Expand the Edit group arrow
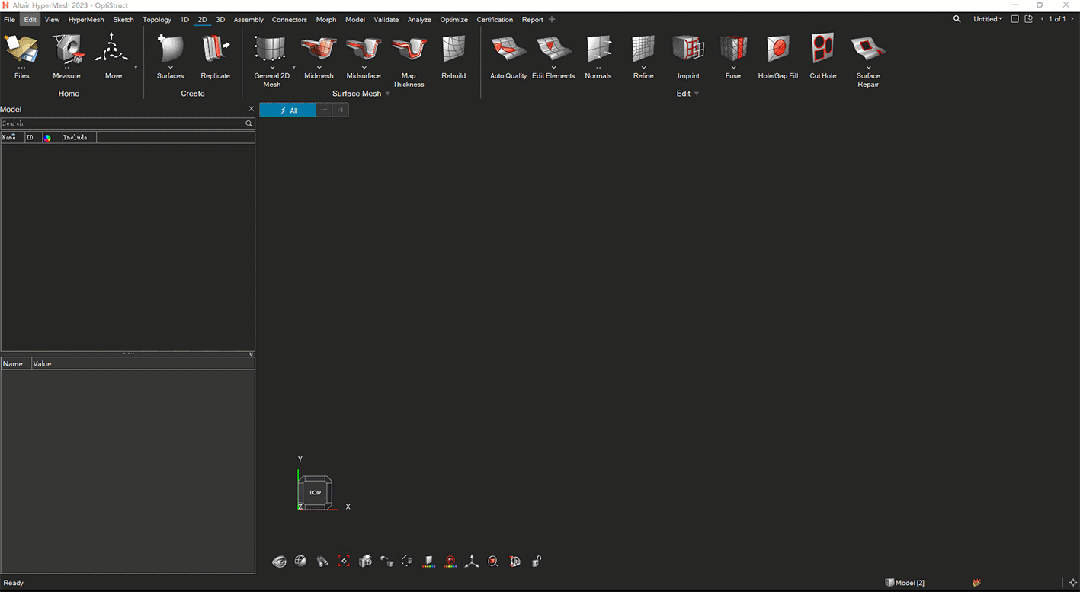Image resolution: width=1080 pixels, height=592 pixels. click(x=696, y=94)
